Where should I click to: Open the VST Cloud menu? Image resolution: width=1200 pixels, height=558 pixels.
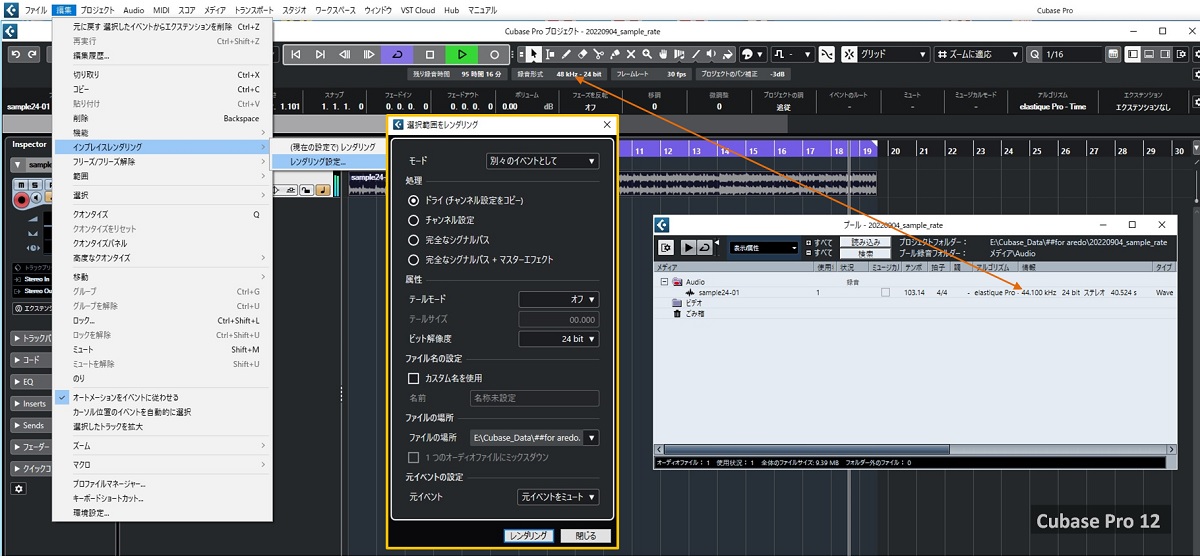[x=418, y=9]
